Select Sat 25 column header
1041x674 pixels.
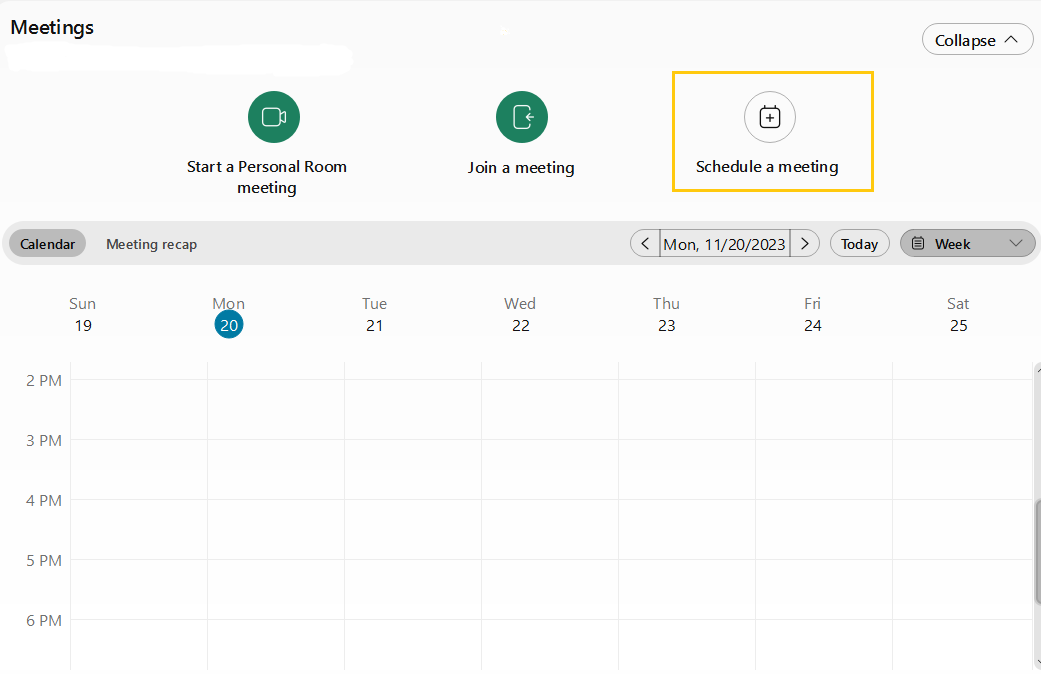click(x=958, y=314)
